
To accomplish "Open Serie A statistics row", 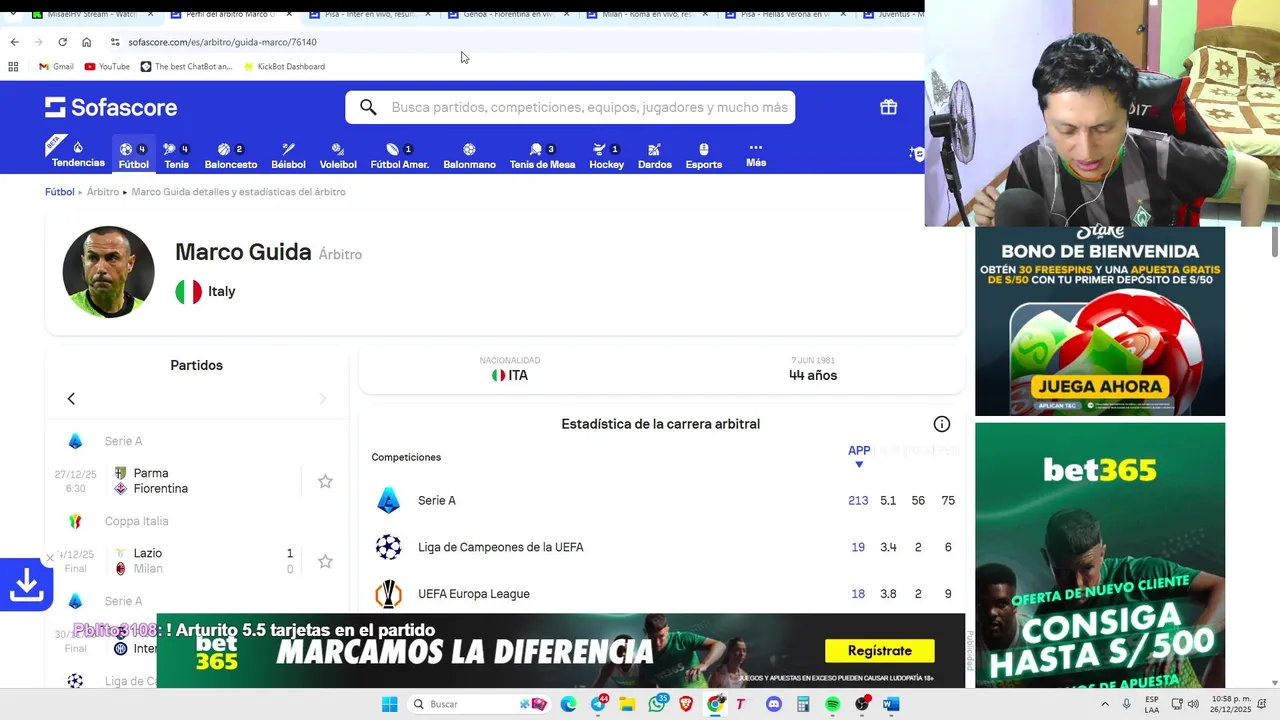I will pos(662,500).
